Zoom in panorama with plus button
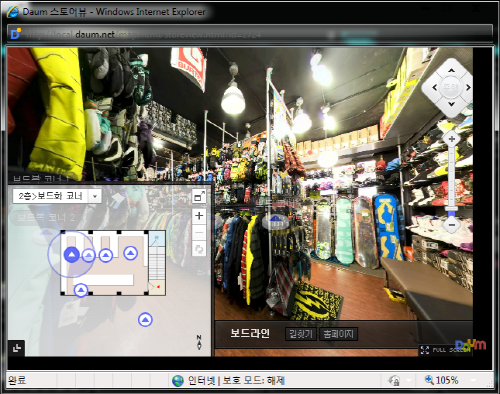The width and height of the screenshot is (500, 394). 452,139
